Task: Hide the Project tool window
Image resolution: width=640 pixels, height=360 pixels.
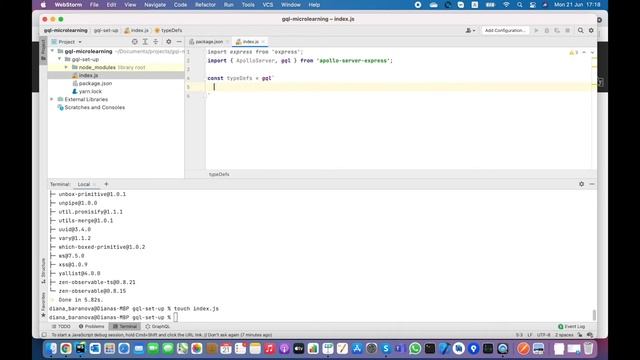Action: coord(179,42)
